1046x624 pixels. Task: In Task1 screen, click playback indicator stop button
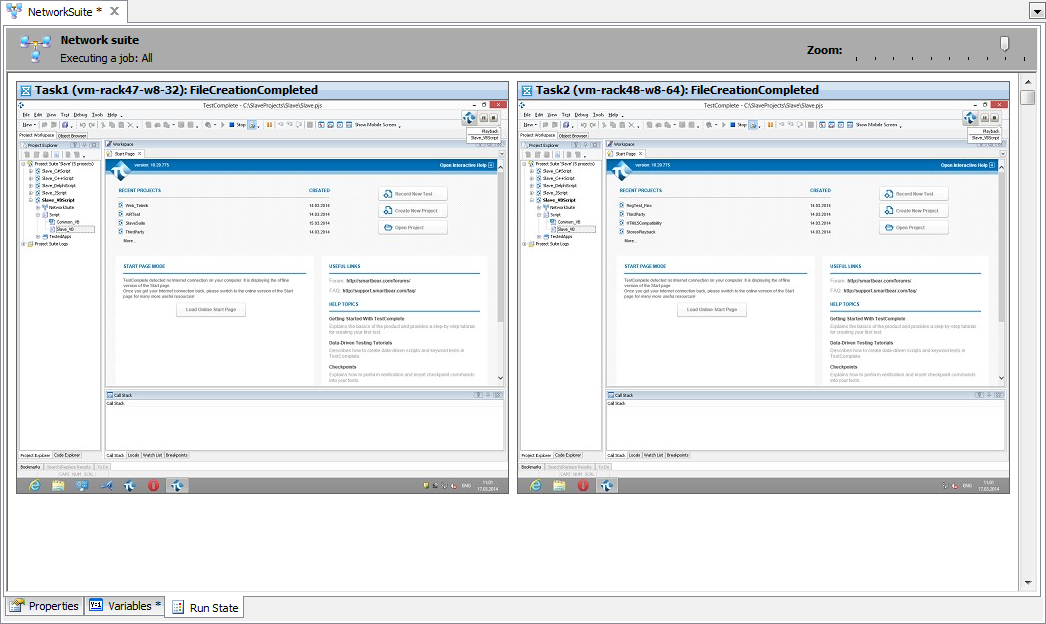[494, 117]
